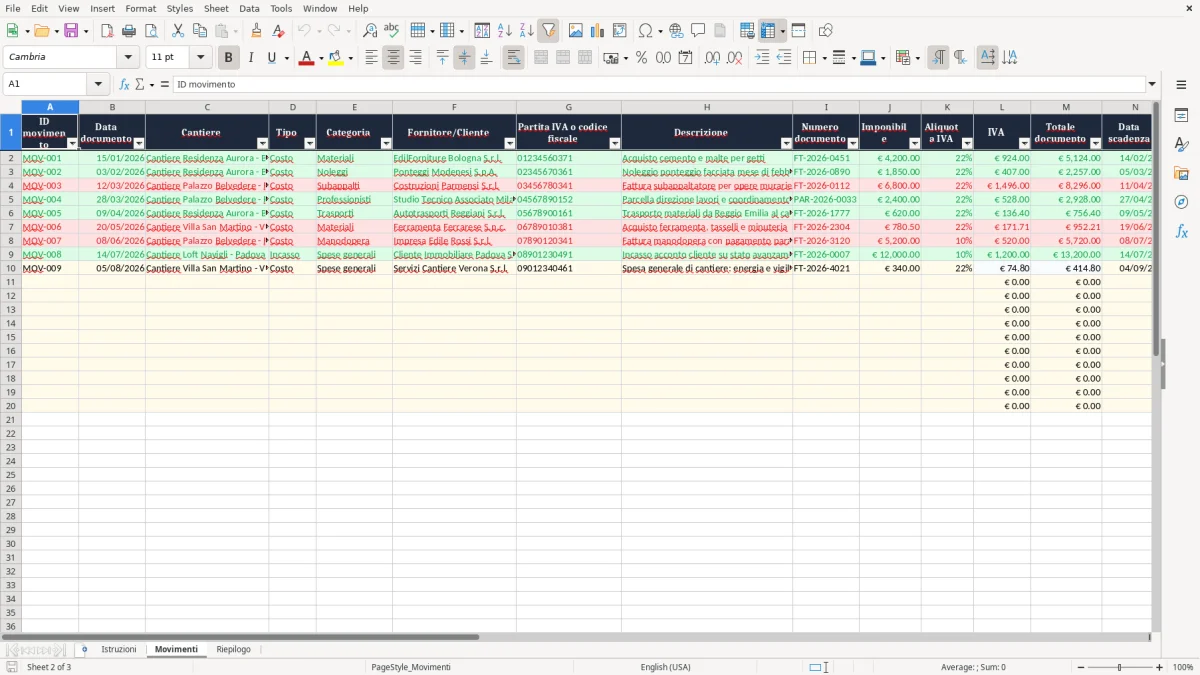Toggle Italic formatting
Screen dimensions: 1200x675
251,58
